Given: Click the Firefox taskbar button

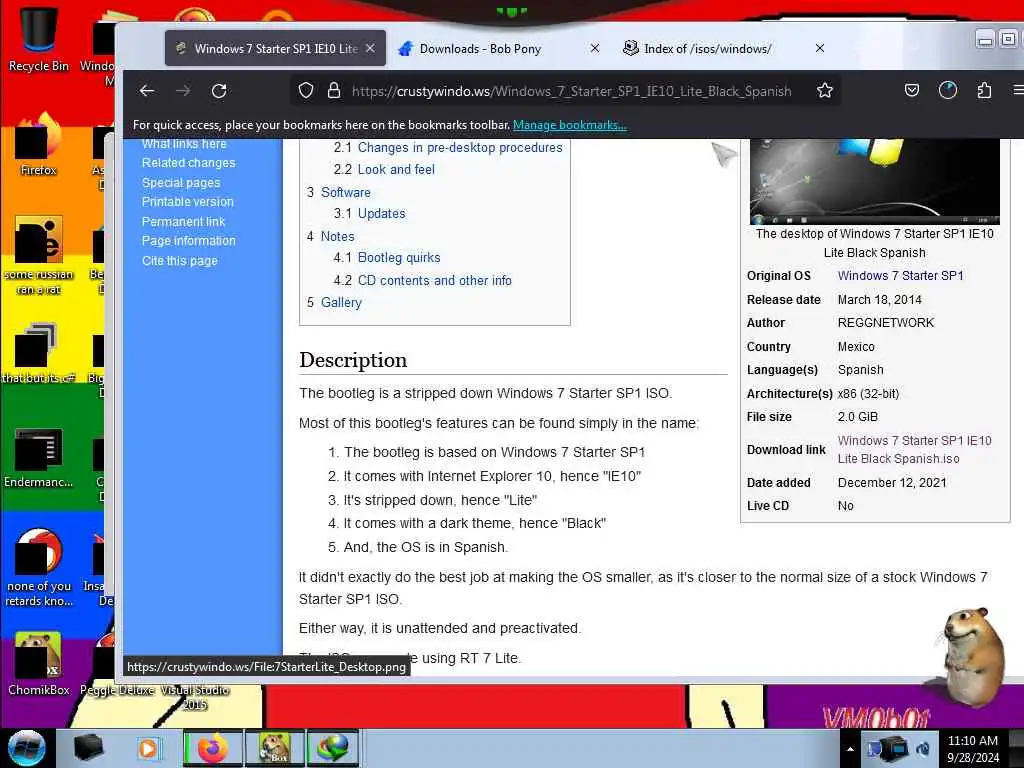Looking at the screenshot, I should [x=212, y=748].
